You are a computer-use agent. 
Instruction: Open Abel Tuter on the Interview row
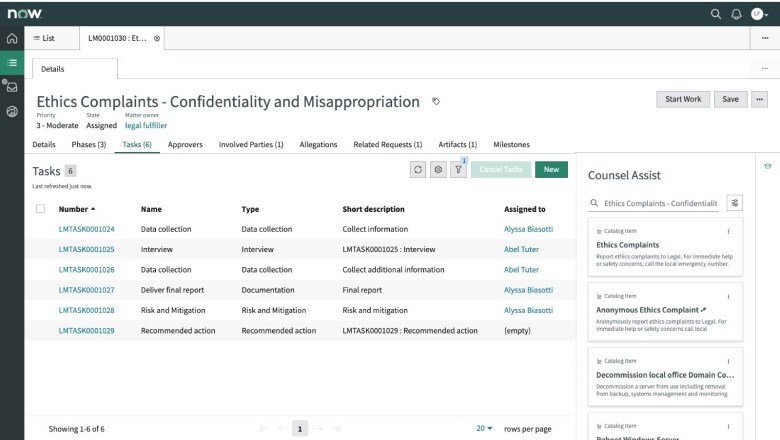click(521, 250)
